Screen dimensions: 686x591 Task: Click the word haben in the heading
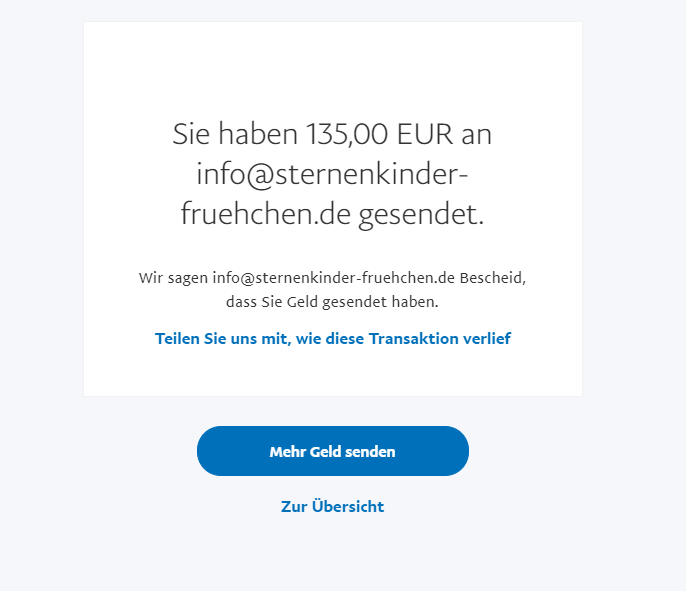click(258, 134)
